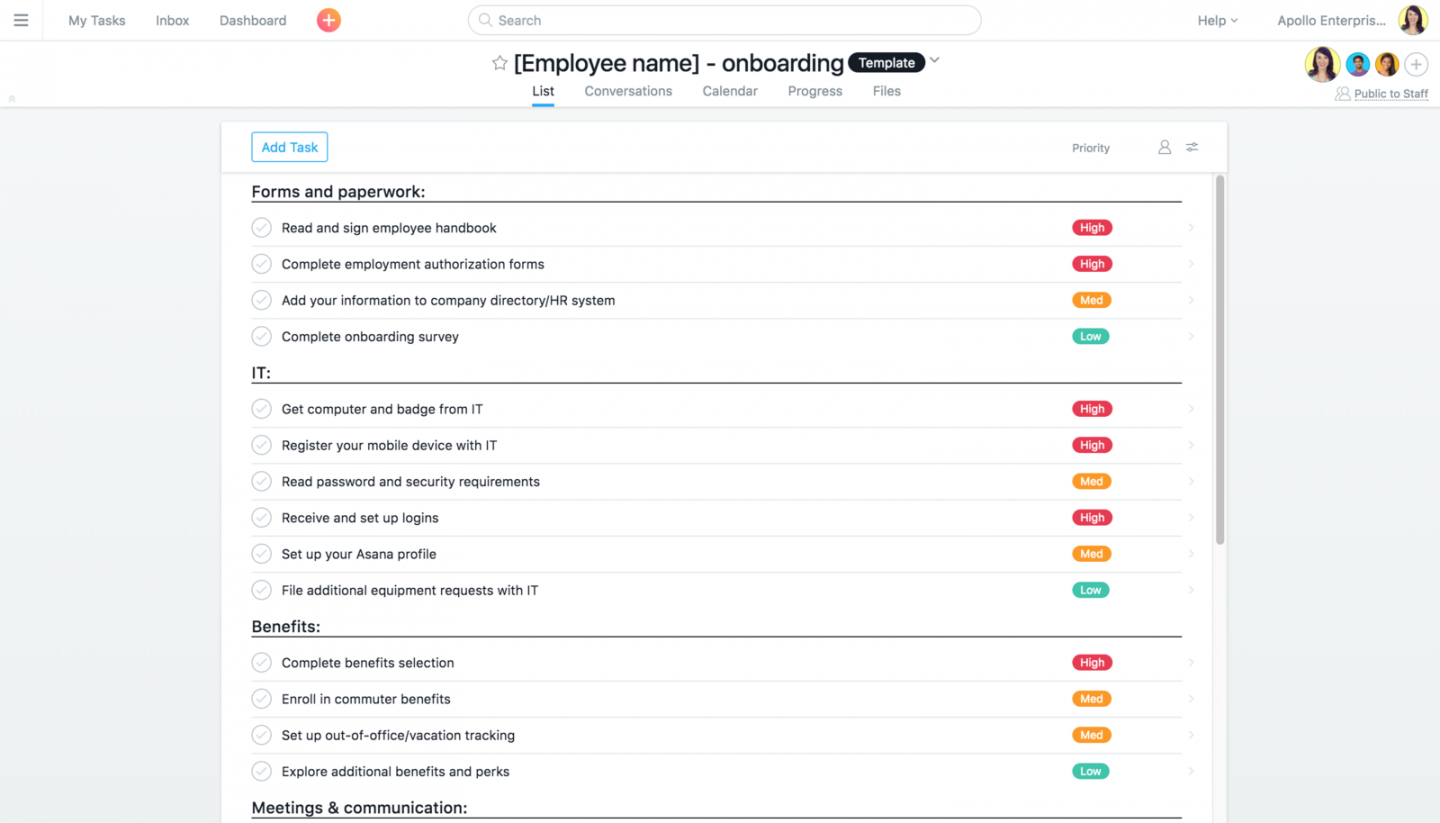This screenshot has height=823, width=1440.
Task: Open the Conversations tab
Action: (628, 91)
